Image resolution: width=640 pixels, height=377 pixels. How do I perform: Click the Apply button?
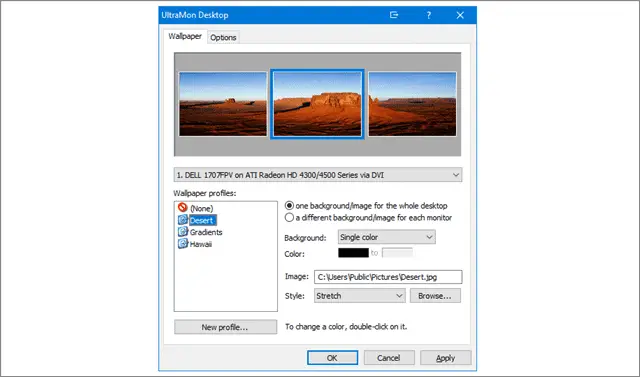click(446, 358)
